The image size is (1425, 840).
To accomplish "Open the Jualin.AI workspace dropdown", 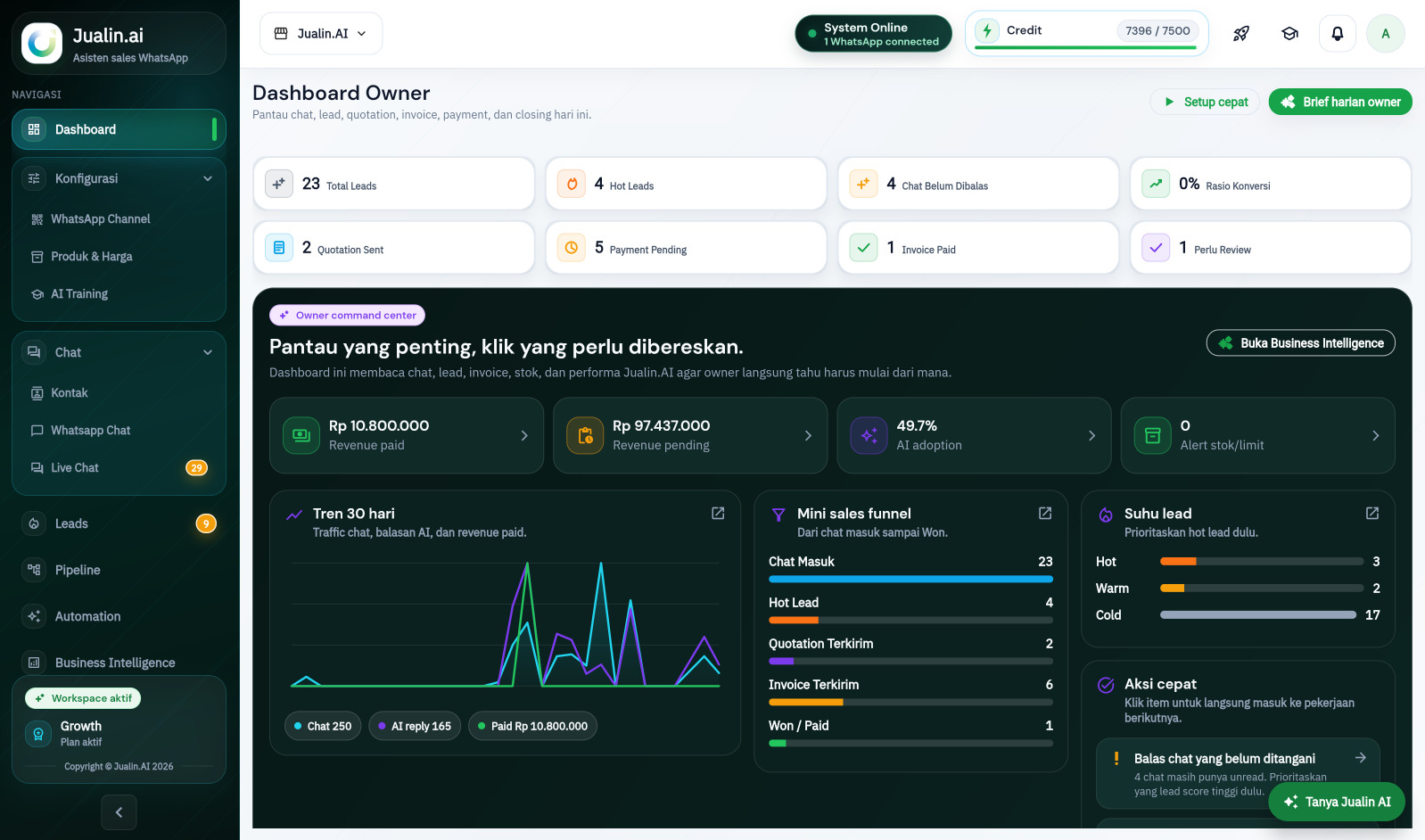I will coord(321,34).
